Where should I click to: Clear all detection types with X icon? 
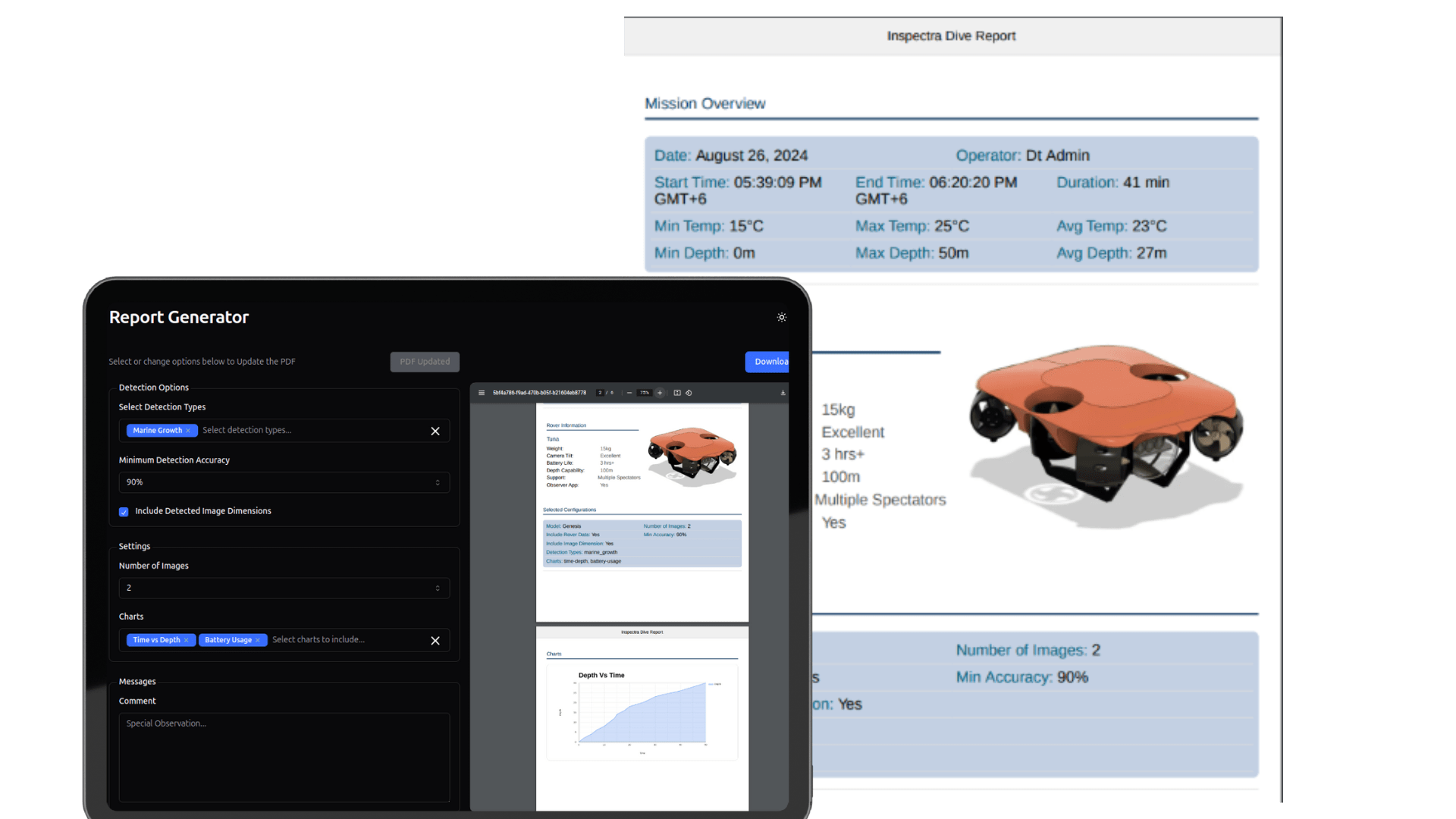[435, 431]
